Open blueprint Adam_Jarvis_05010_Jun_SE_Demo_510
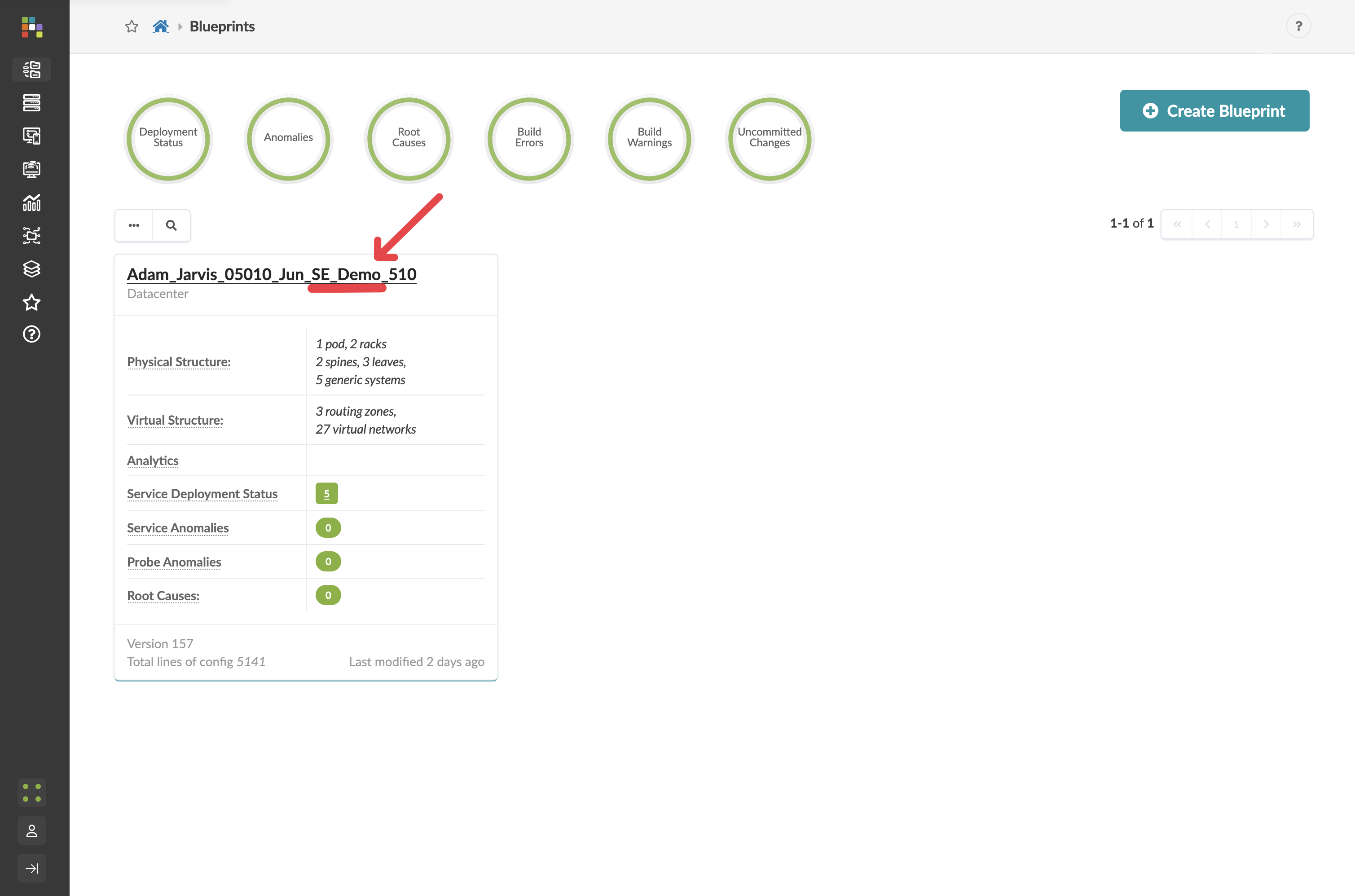The image size is (1355, 896). click(x=272, y=274)
